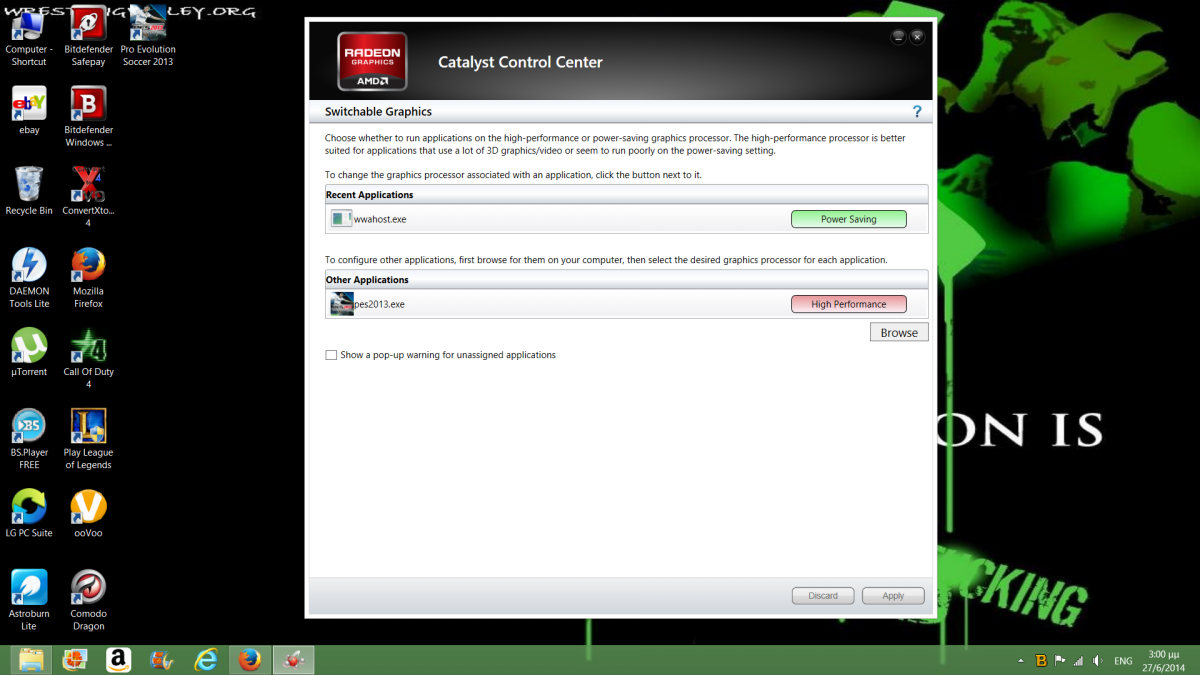This screenshot has height=675, width=1200.
Task: Open the ebay desktop shortcut
Action: pyautogui.click(x=29, y=110)
